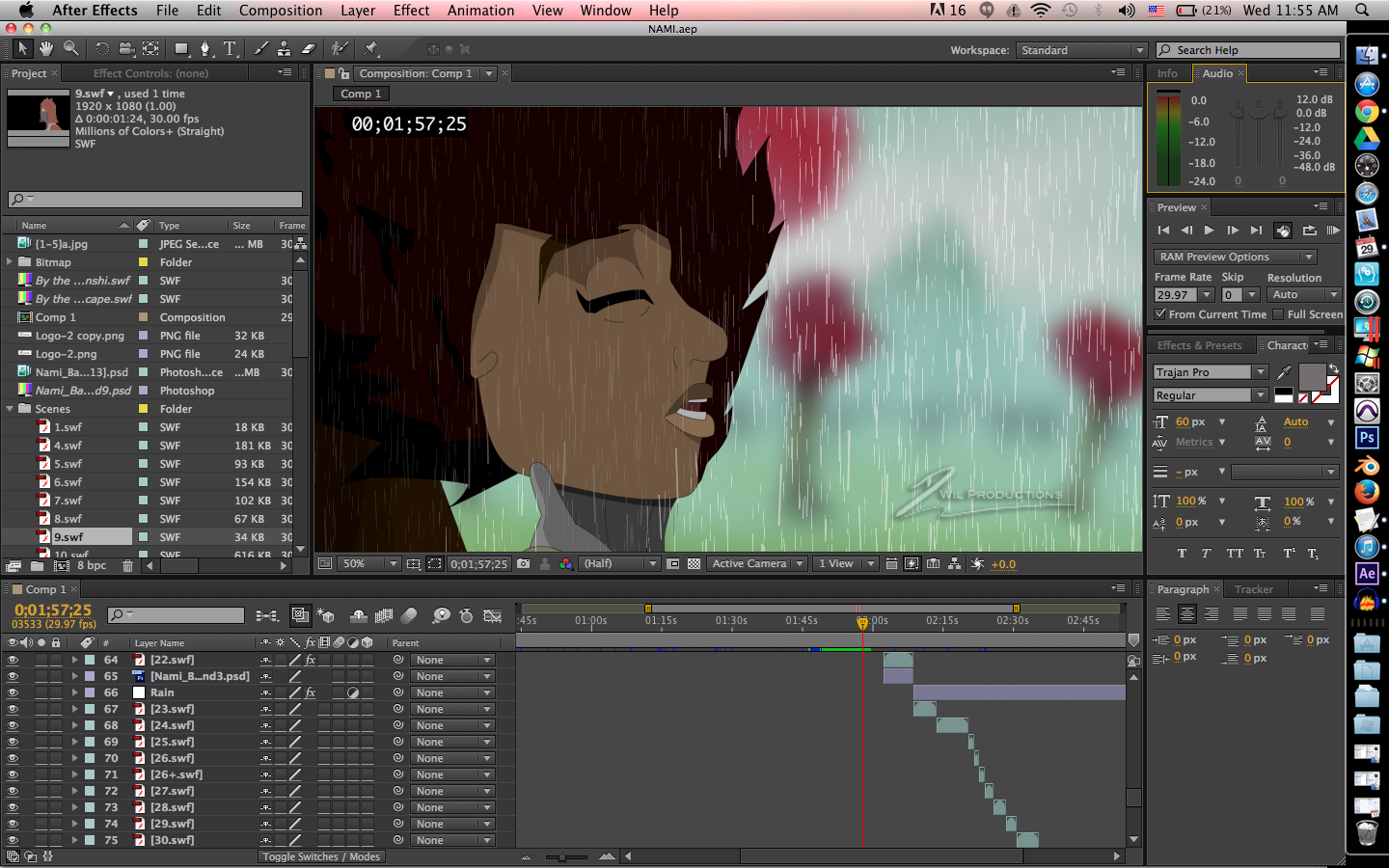Switch to the Info tab
Image resolution: width=1389 pixels, height=868 pixels.
[x=1167, y=73]
